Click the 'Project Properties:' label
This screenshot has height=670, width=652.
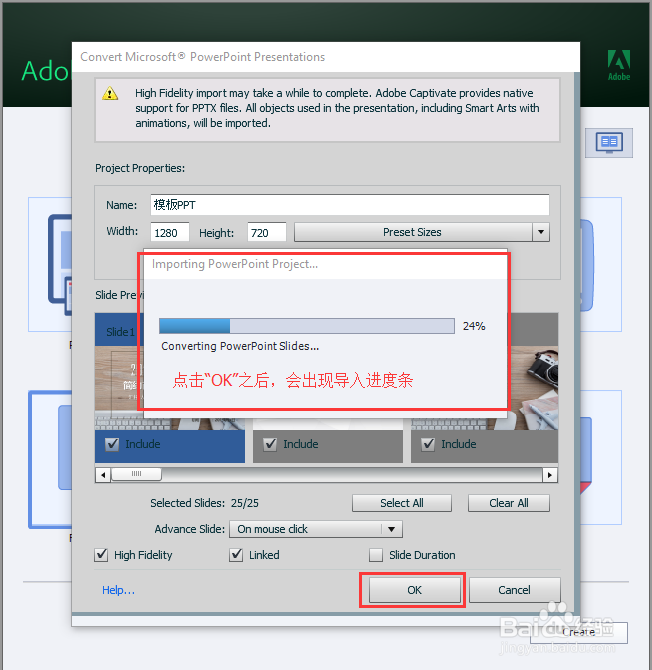pos(140,168)
